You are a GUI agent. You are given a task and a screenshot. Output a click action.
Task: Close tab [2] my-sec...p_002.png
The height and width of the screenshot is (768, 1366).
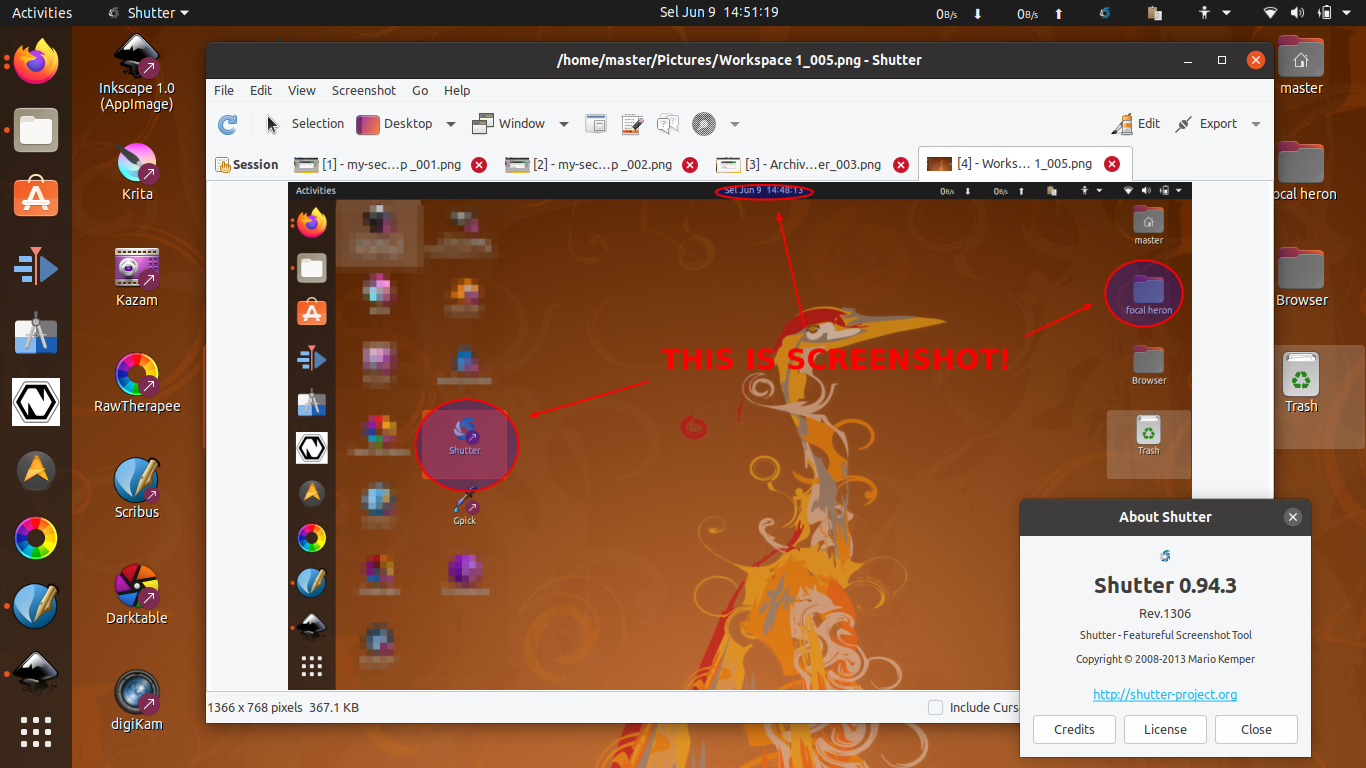[x=690, y=164]
